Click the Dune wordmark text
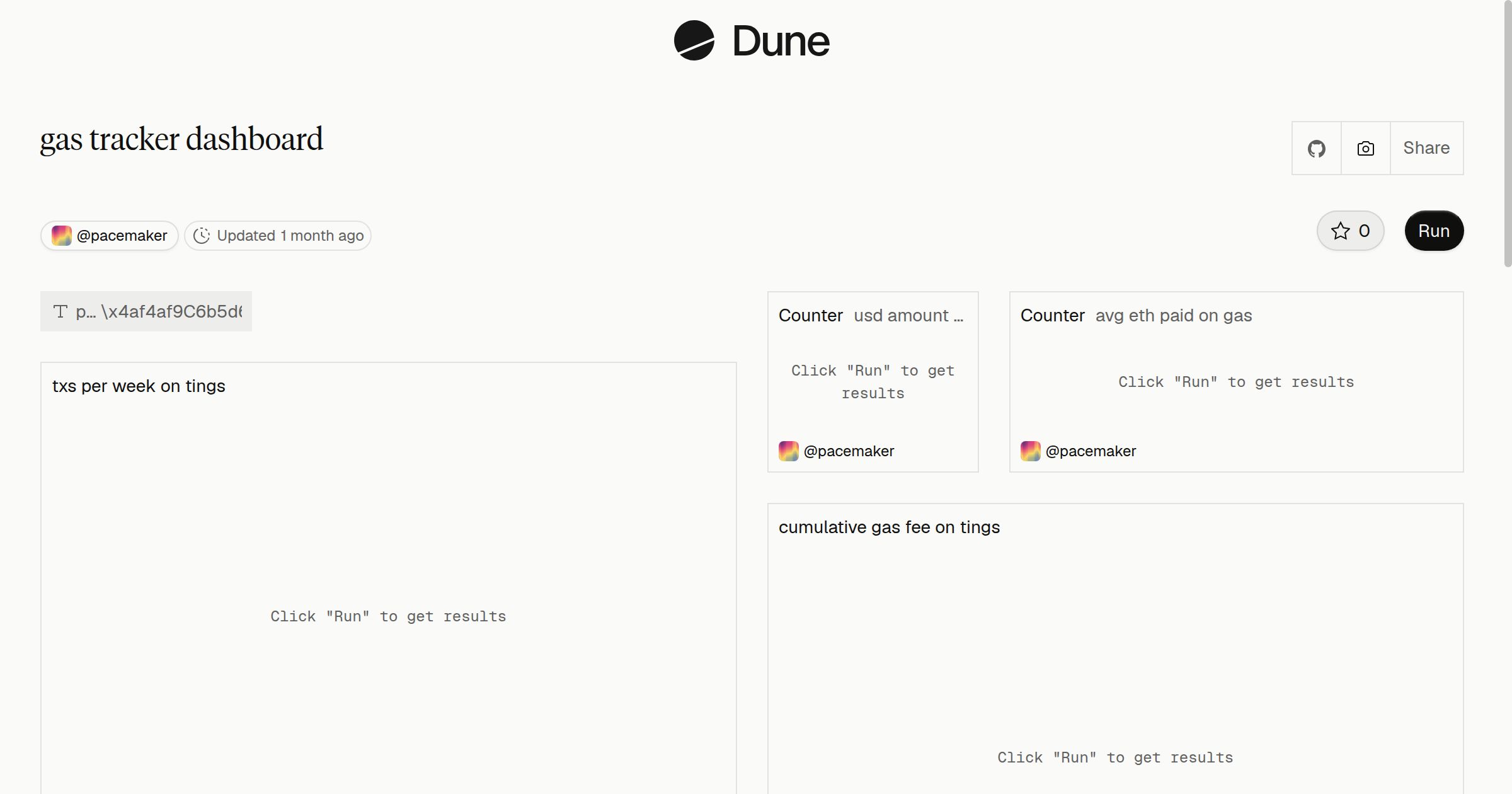Viewport: 1512px width, 794px height. (781, 41)
